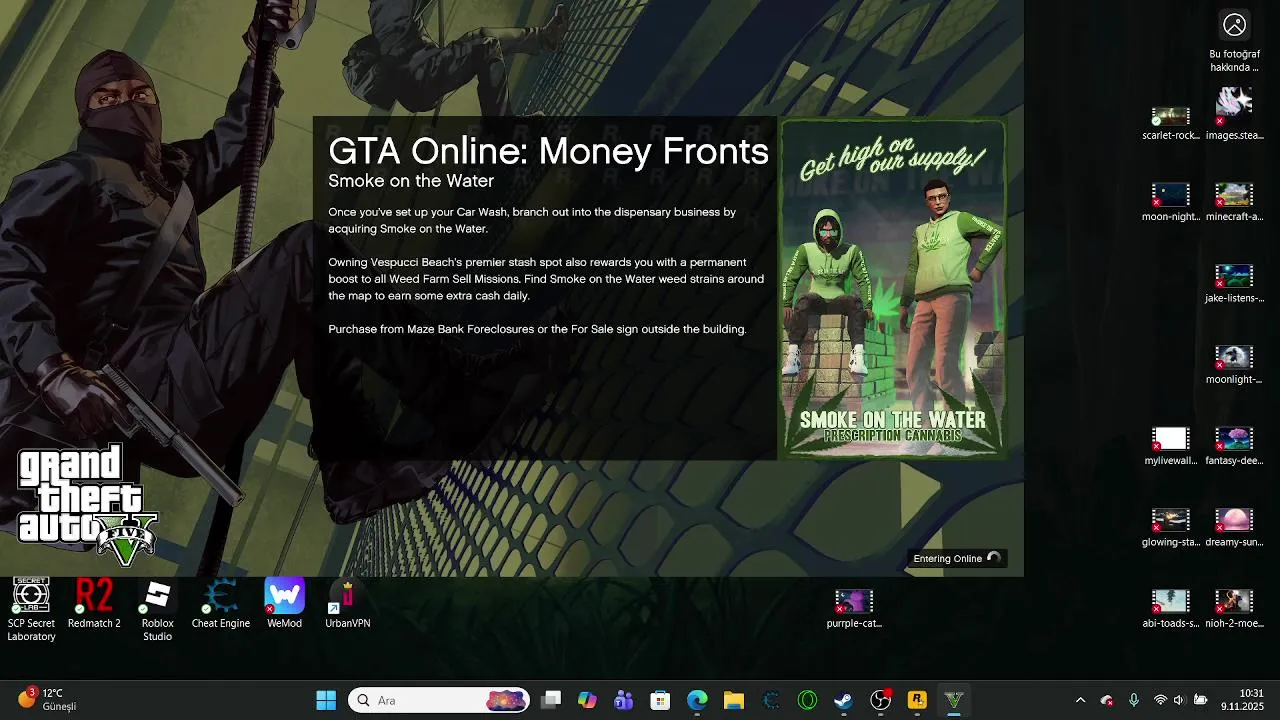Launch Redmatch 2 from the desktop

[94, 603]
